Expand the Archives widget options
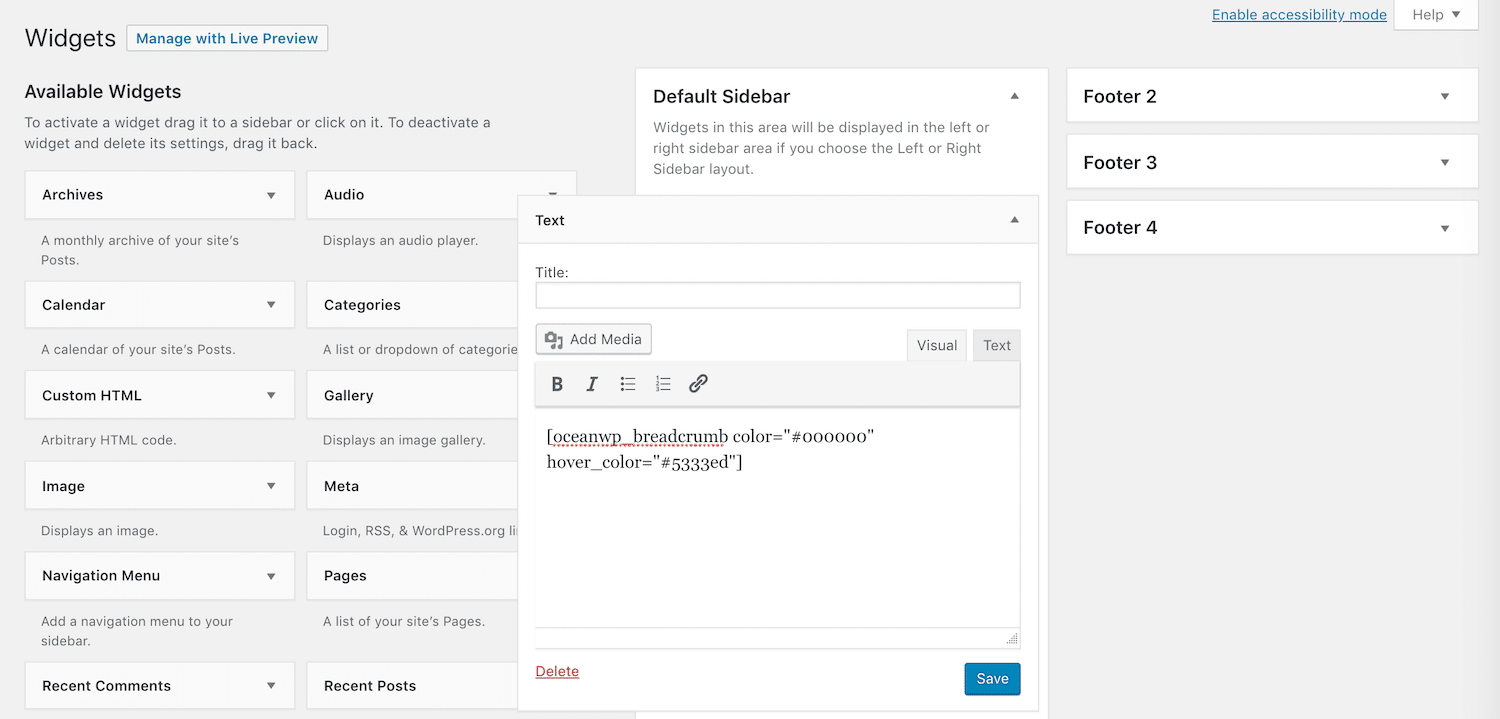1500x719 pixels. click(x=271, y=195)
